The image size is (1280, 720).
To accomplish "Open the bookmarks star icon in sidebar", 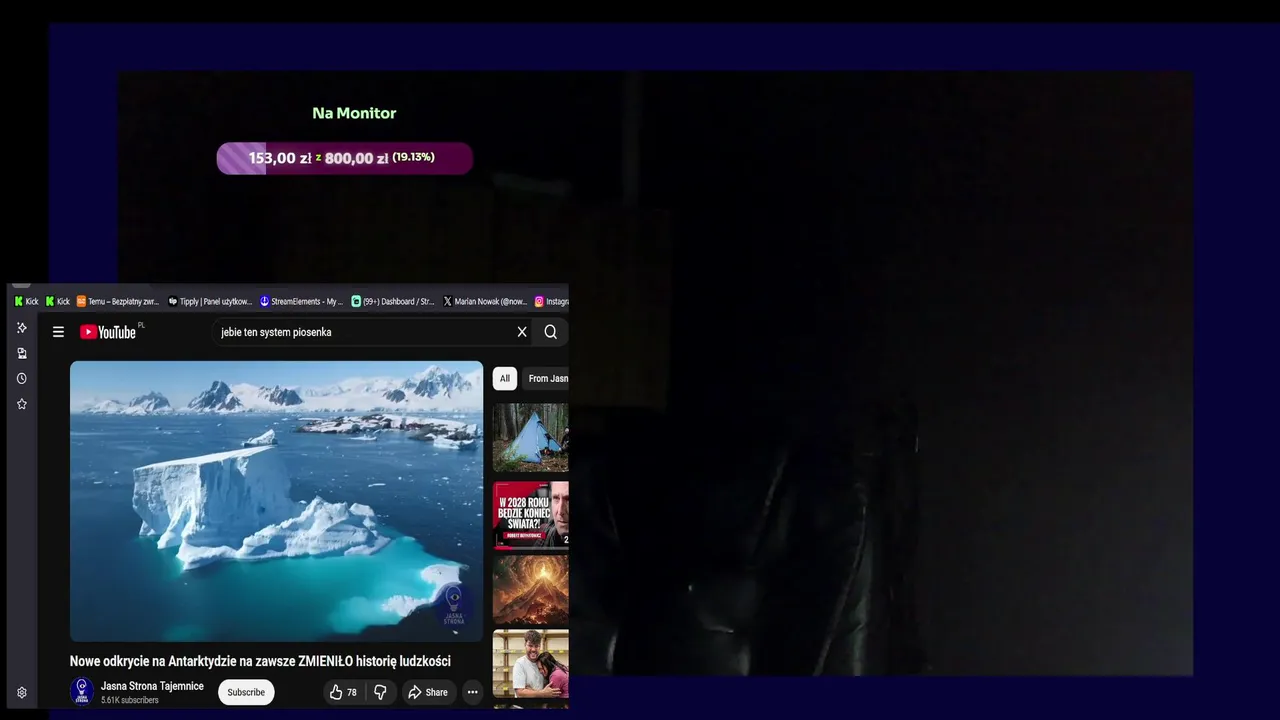I will (22, 404).
